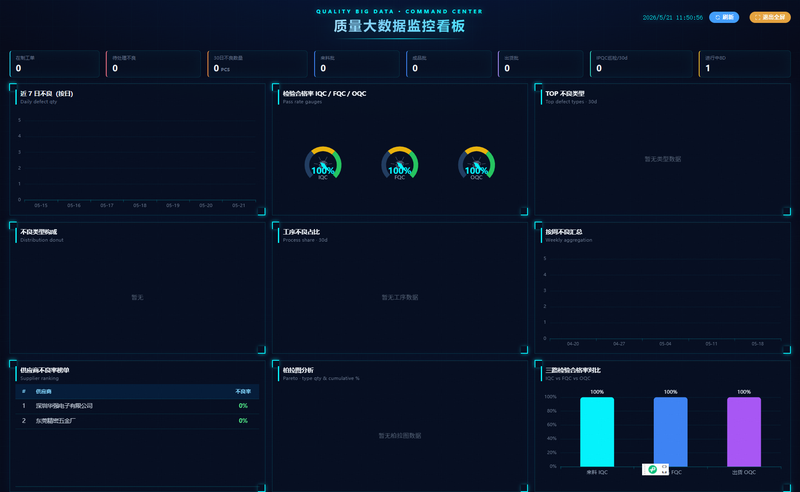
Task: Click the 来料批 KPI card
Action: [357, 64]
